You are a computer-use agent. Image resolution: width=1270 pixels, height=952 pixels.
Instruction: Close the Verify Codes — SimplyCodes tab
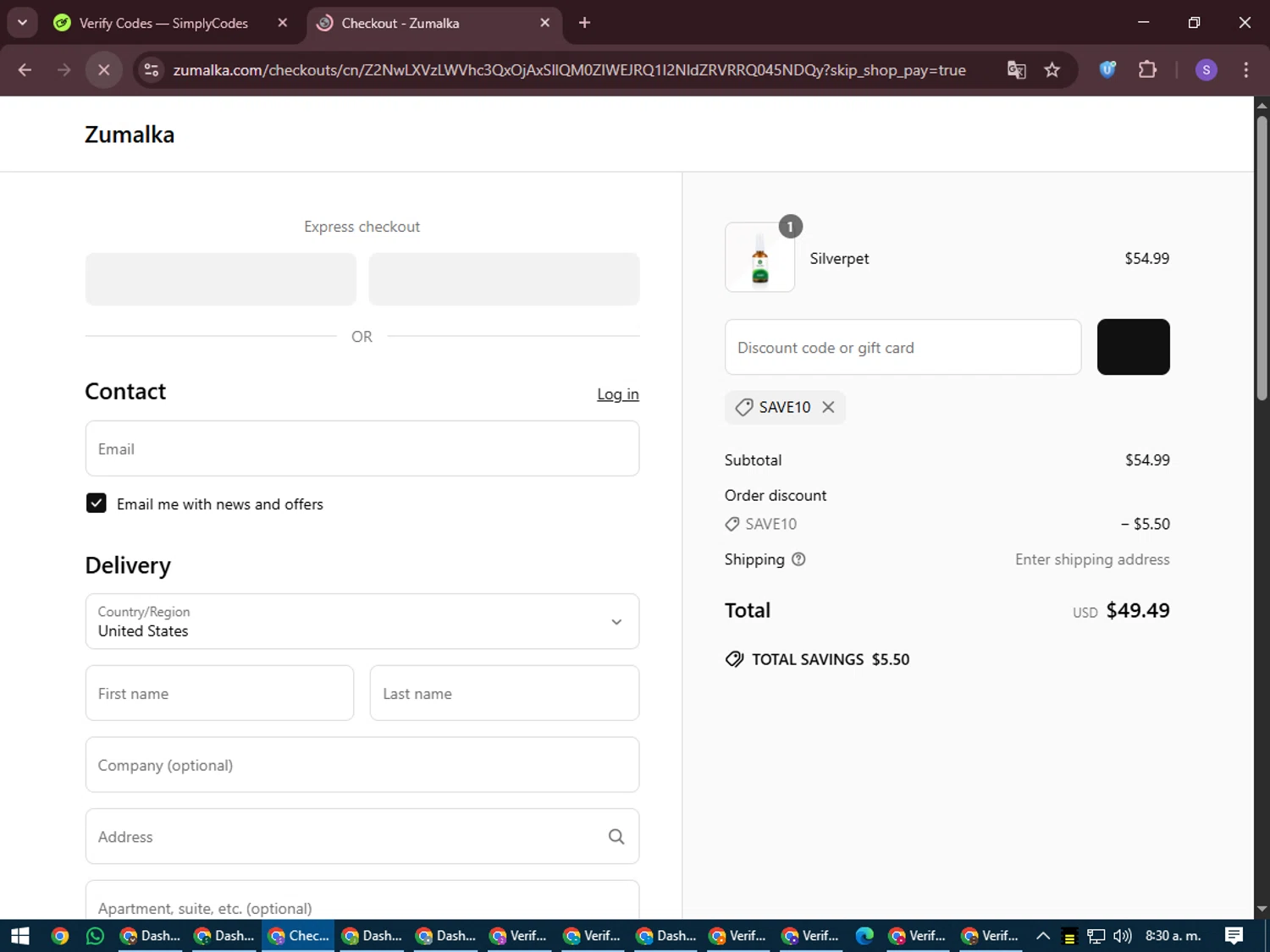tap(283, 23)
